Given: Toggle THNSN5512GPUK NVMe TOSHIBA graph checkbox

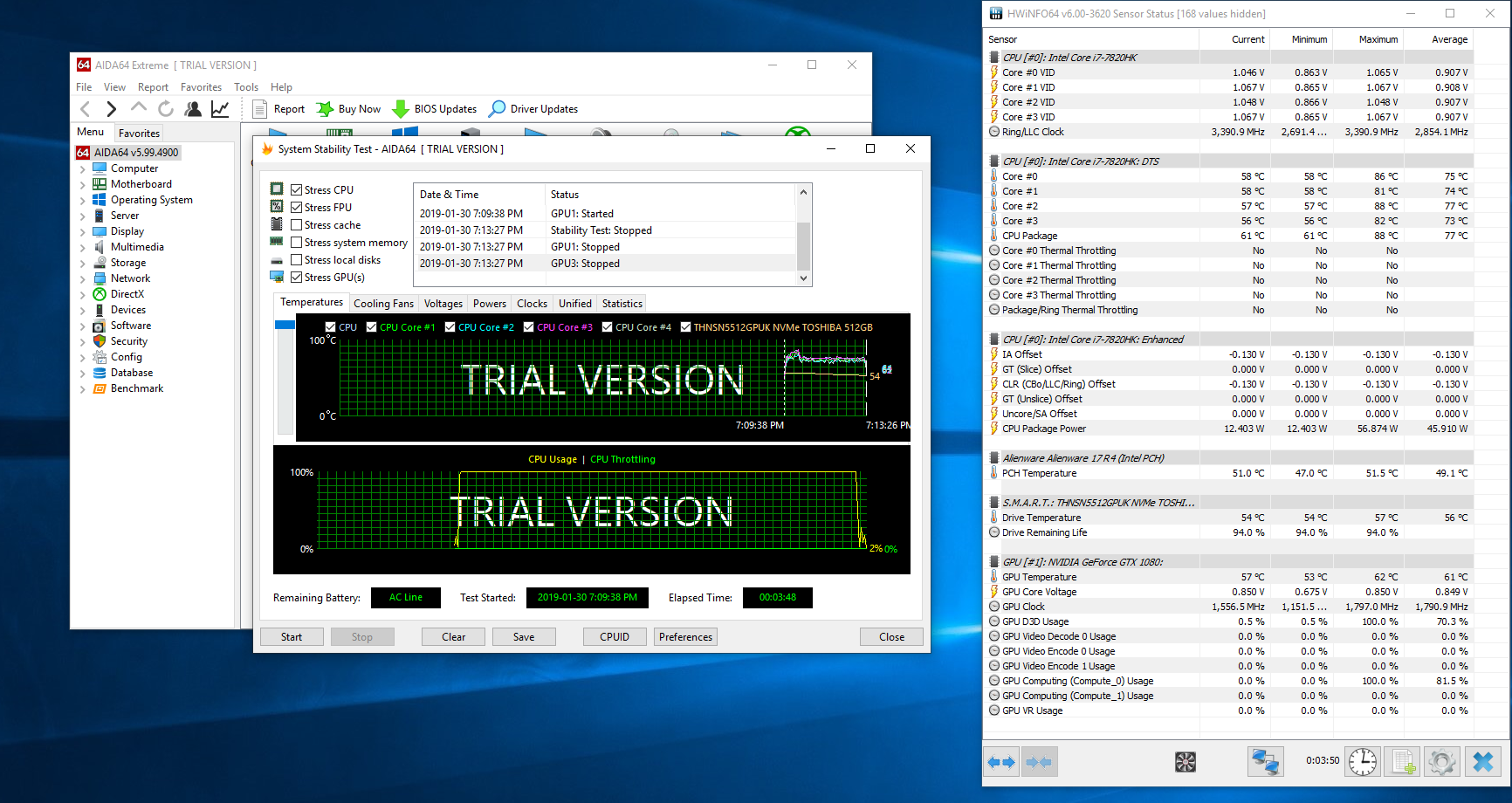Looking at the screenshot, I should coord(686,327).
